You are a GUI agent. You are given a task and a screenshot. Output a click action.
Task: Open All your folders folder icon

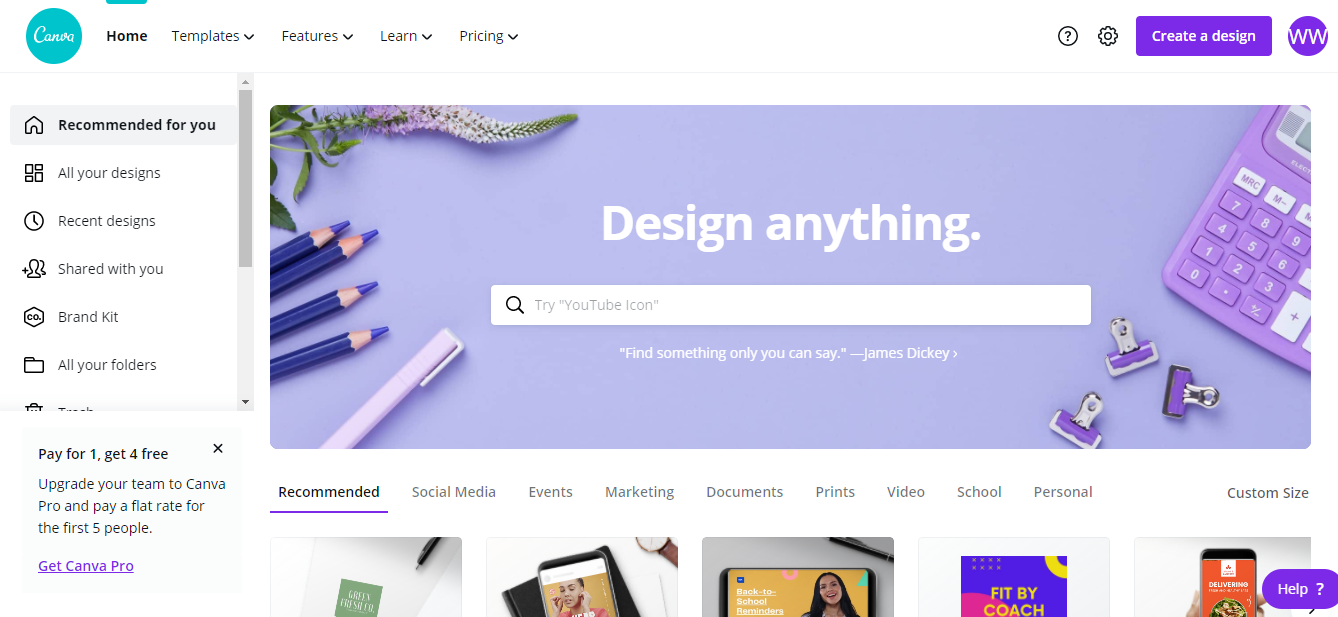34,365
